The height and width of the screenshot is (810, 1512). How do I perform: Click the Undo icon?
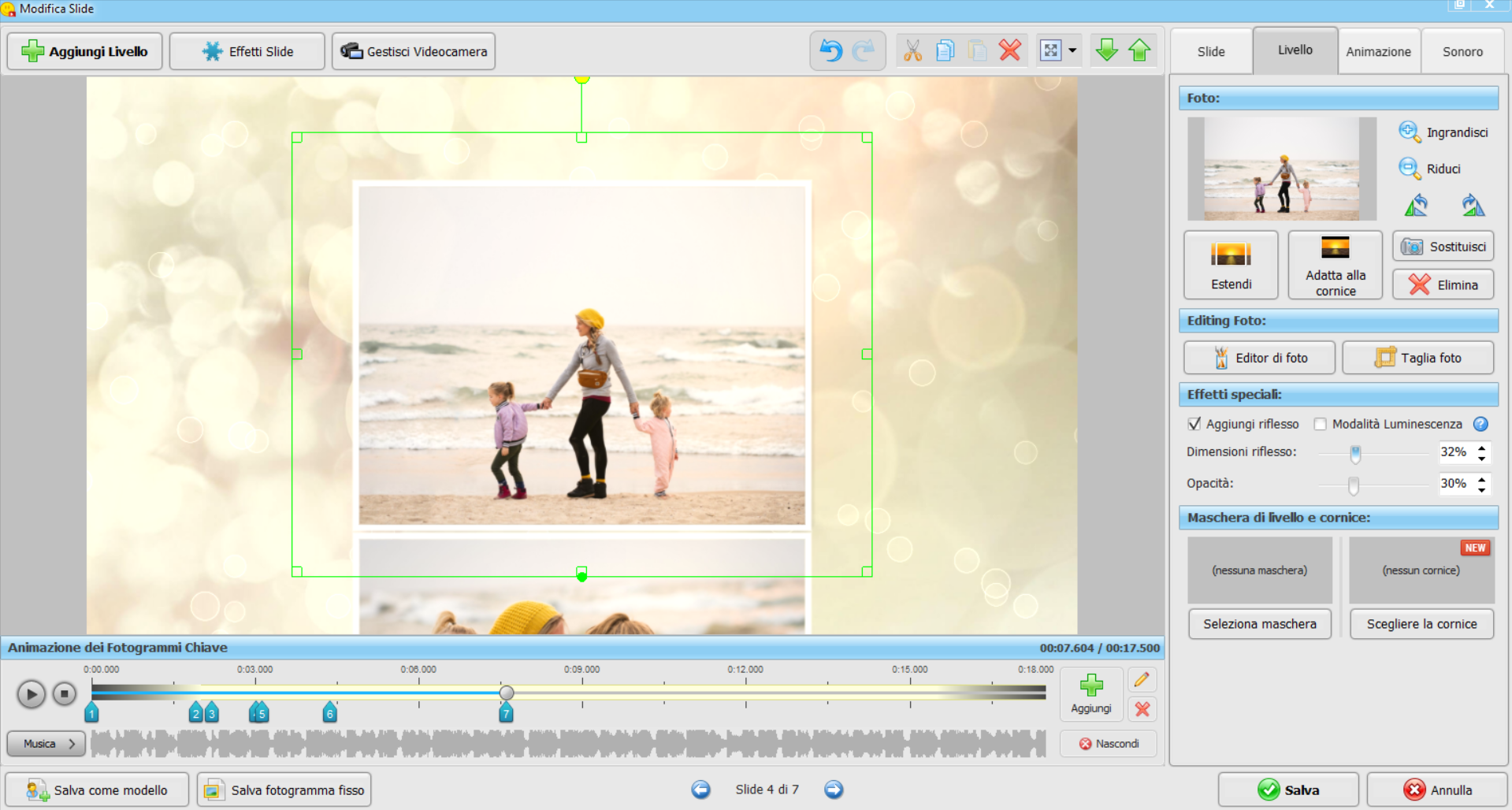830,50
